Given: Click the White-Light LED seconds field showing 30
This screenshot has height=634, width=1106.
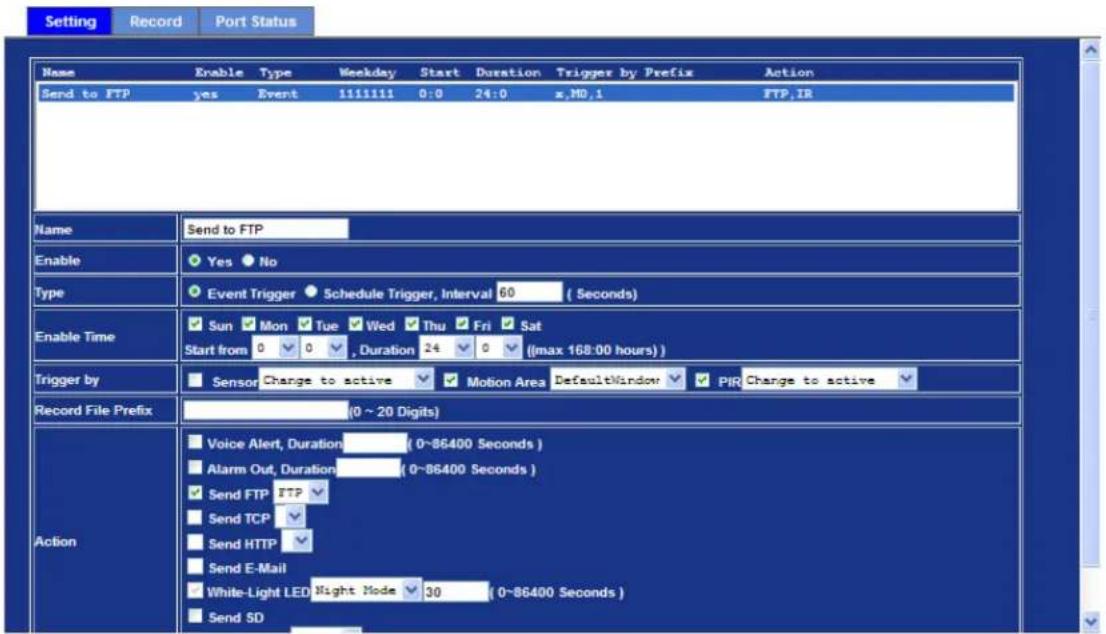Looking at the screenshot, I should (x=456, y=592).
